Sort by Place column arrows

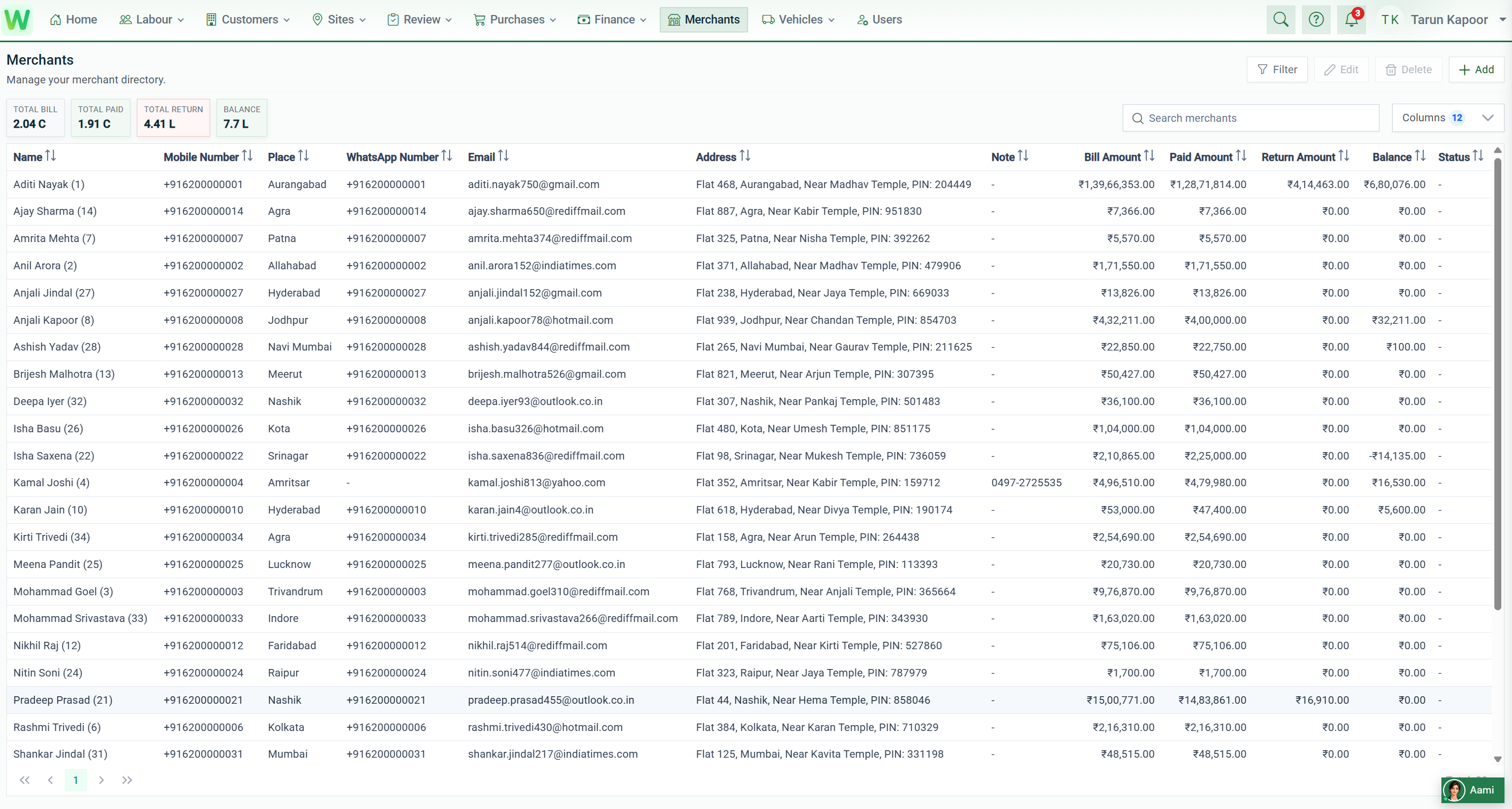click(304, 156)
